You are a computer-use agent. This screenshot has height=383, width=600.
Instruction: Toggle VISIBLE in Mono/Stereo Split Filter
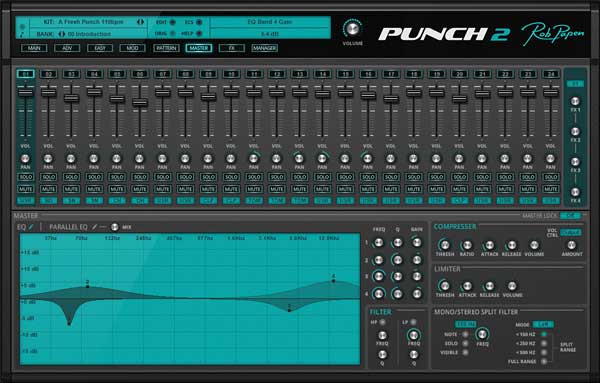pyautogui.click(x=465, y=352)
